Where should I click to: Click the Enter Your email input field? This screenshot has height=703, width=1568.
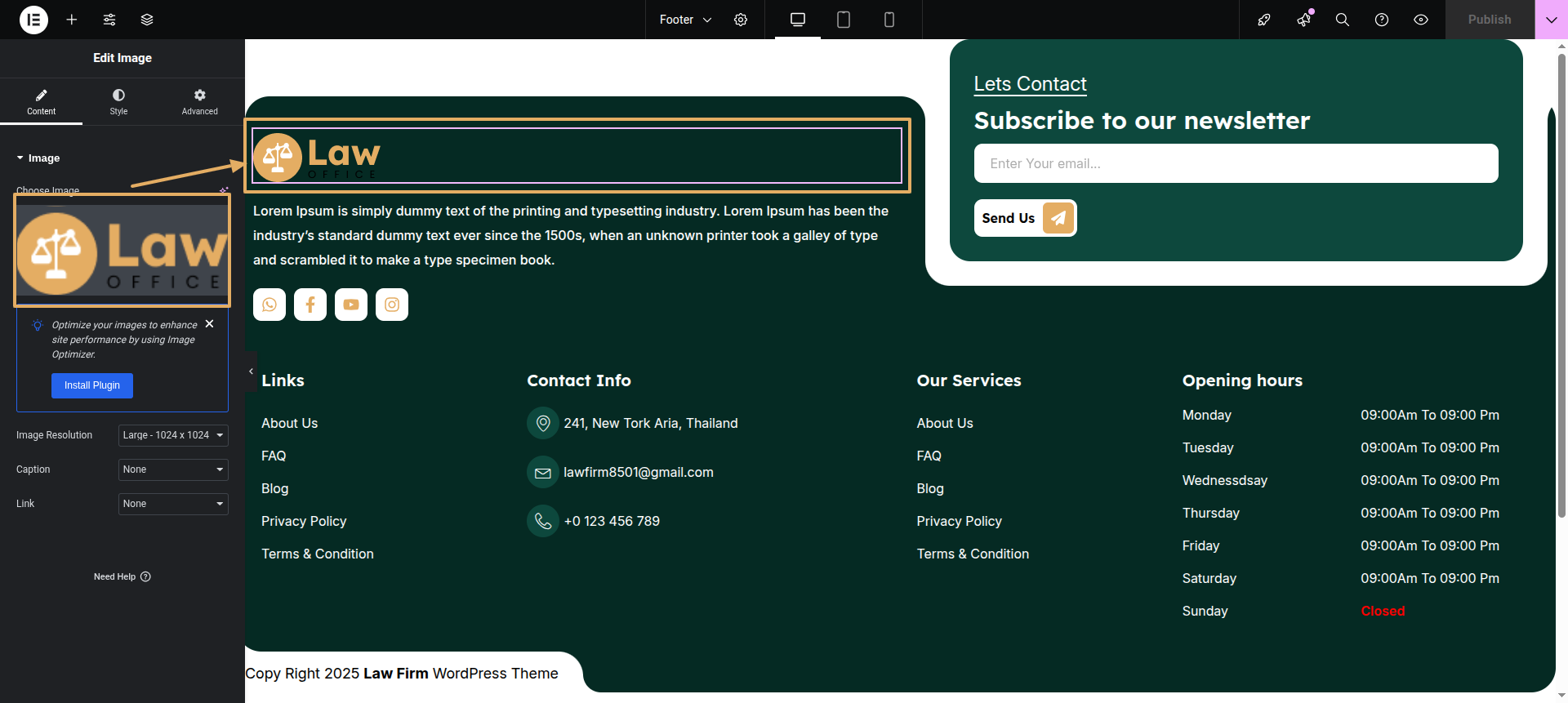[1236, 163]
